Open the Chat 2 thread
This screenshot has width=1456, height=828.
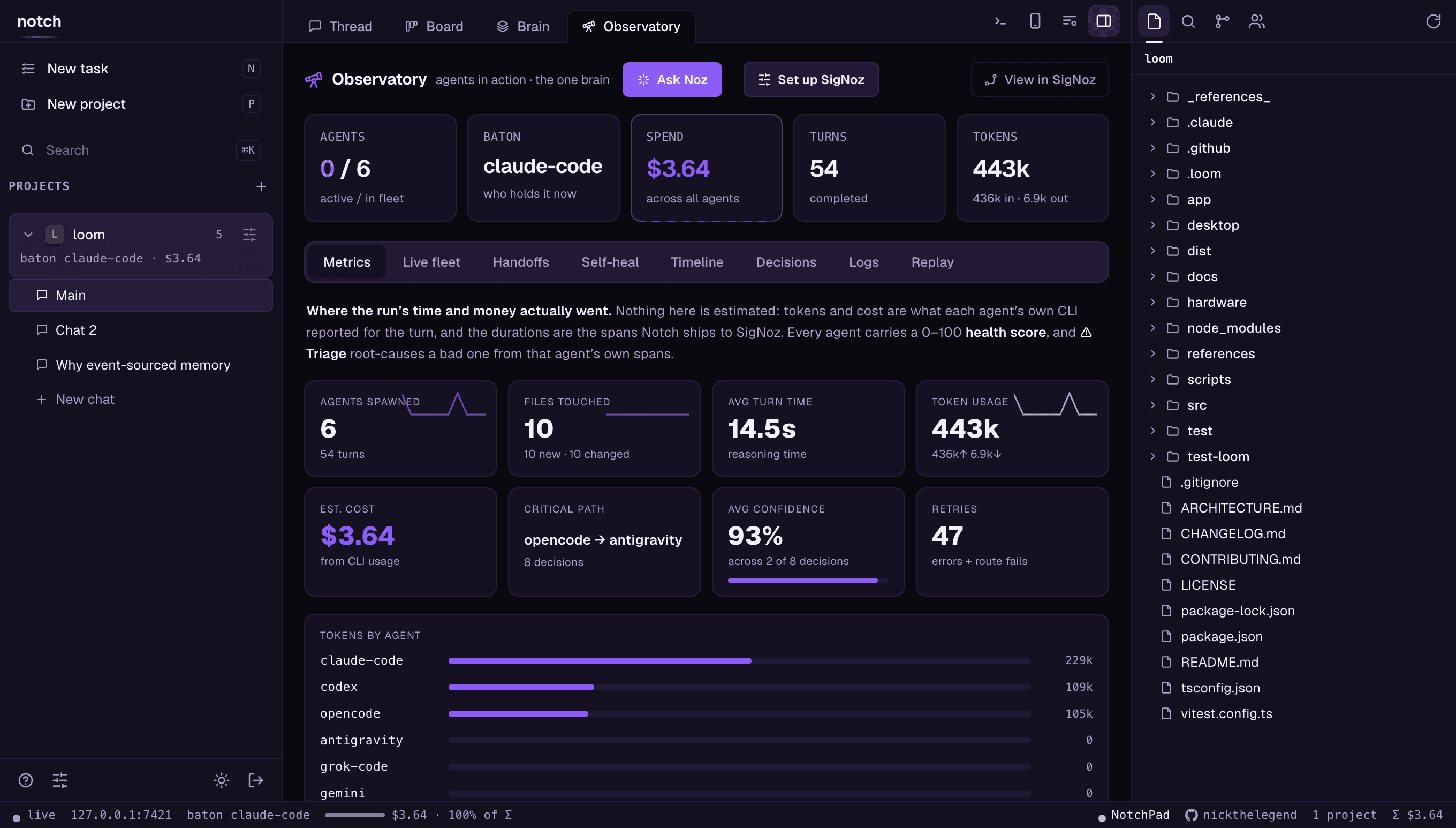(140, 330)
